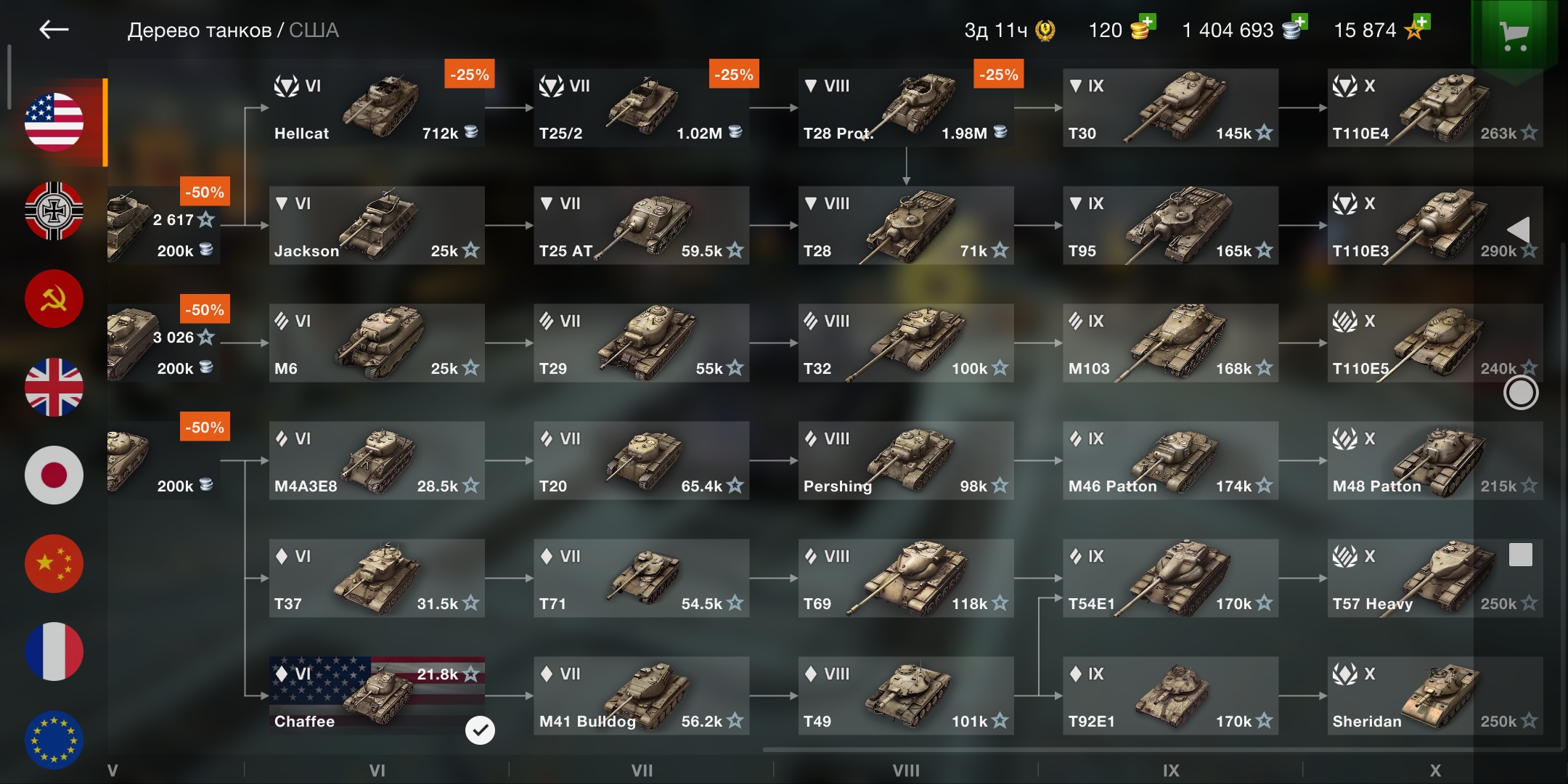
Task: Select the USA nation tab flag
Action: tap(54, 122)
